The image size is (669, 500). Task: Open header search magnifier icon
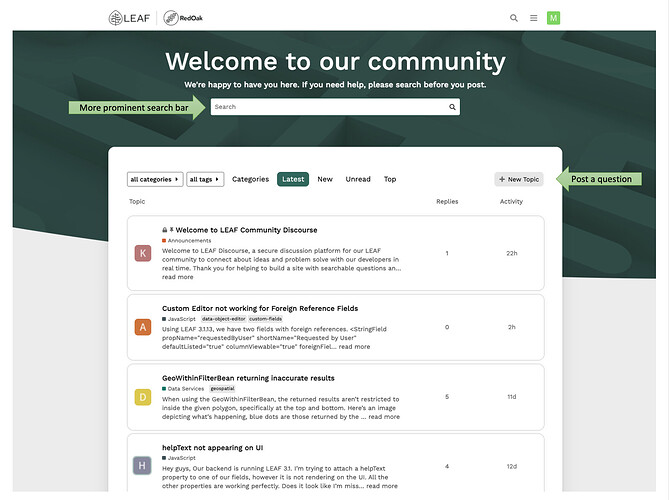514,18
